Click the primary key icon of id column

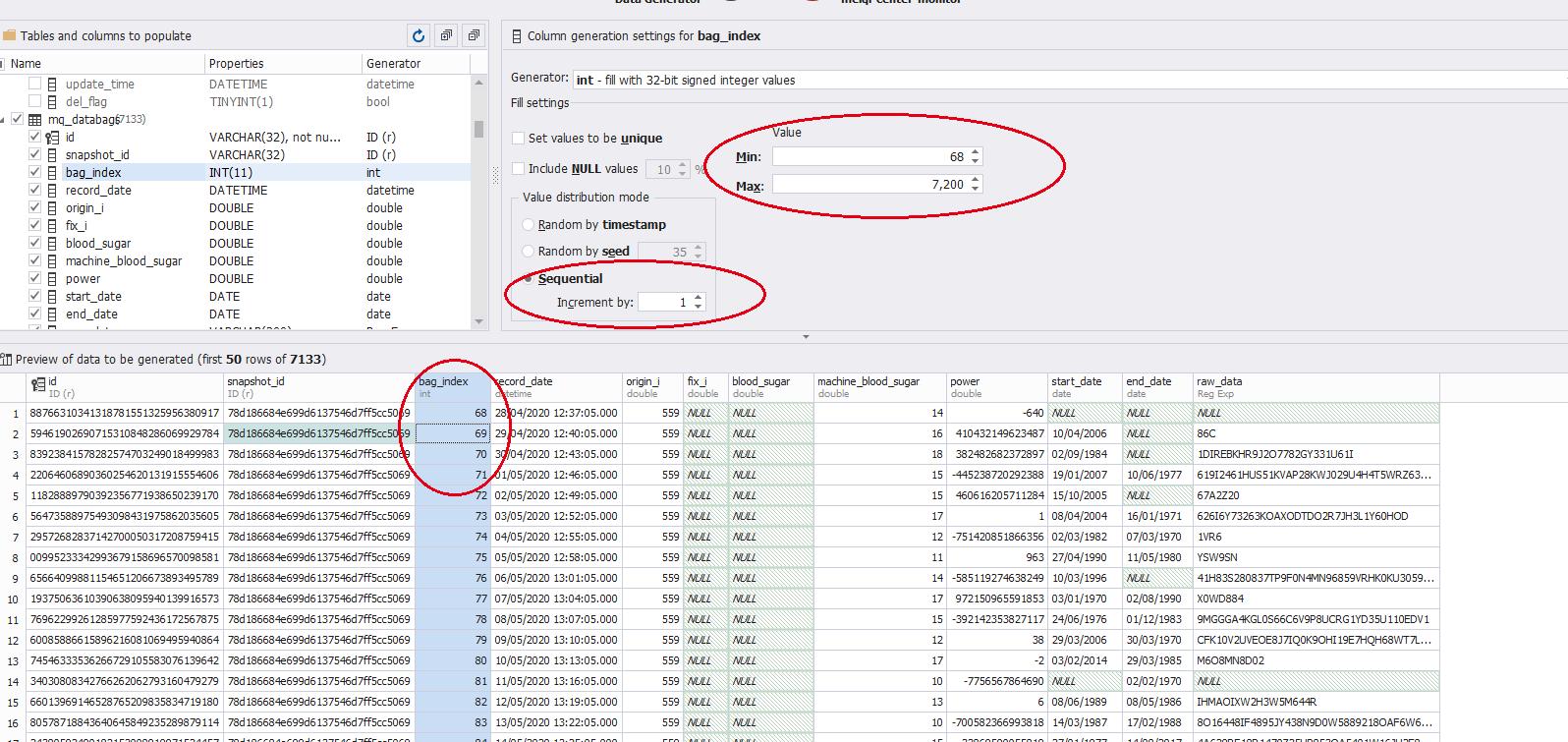tap(53, 138)
